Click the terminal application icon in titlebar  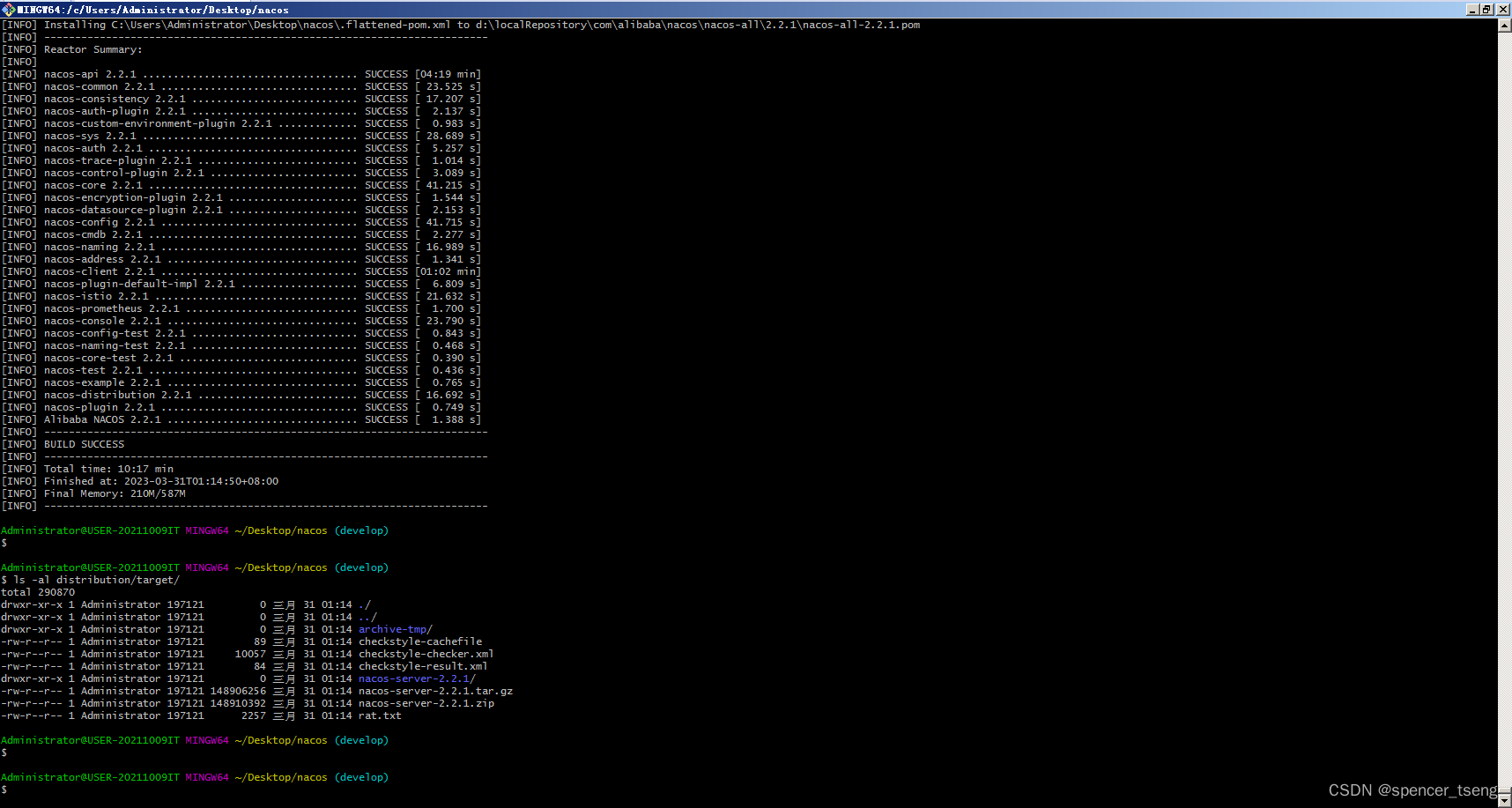click(7, 9)
